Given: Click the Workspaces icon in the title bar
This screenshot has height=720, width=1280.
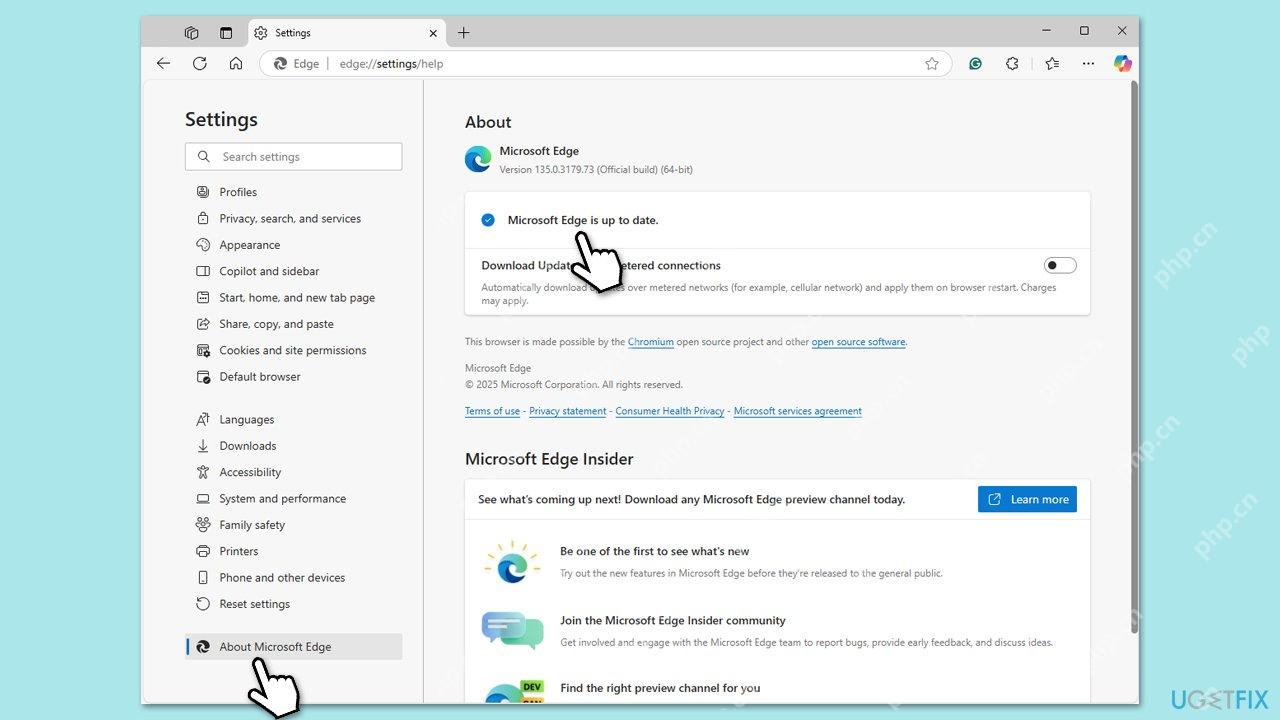Looking at the screenshot, I should pos(191,32).
